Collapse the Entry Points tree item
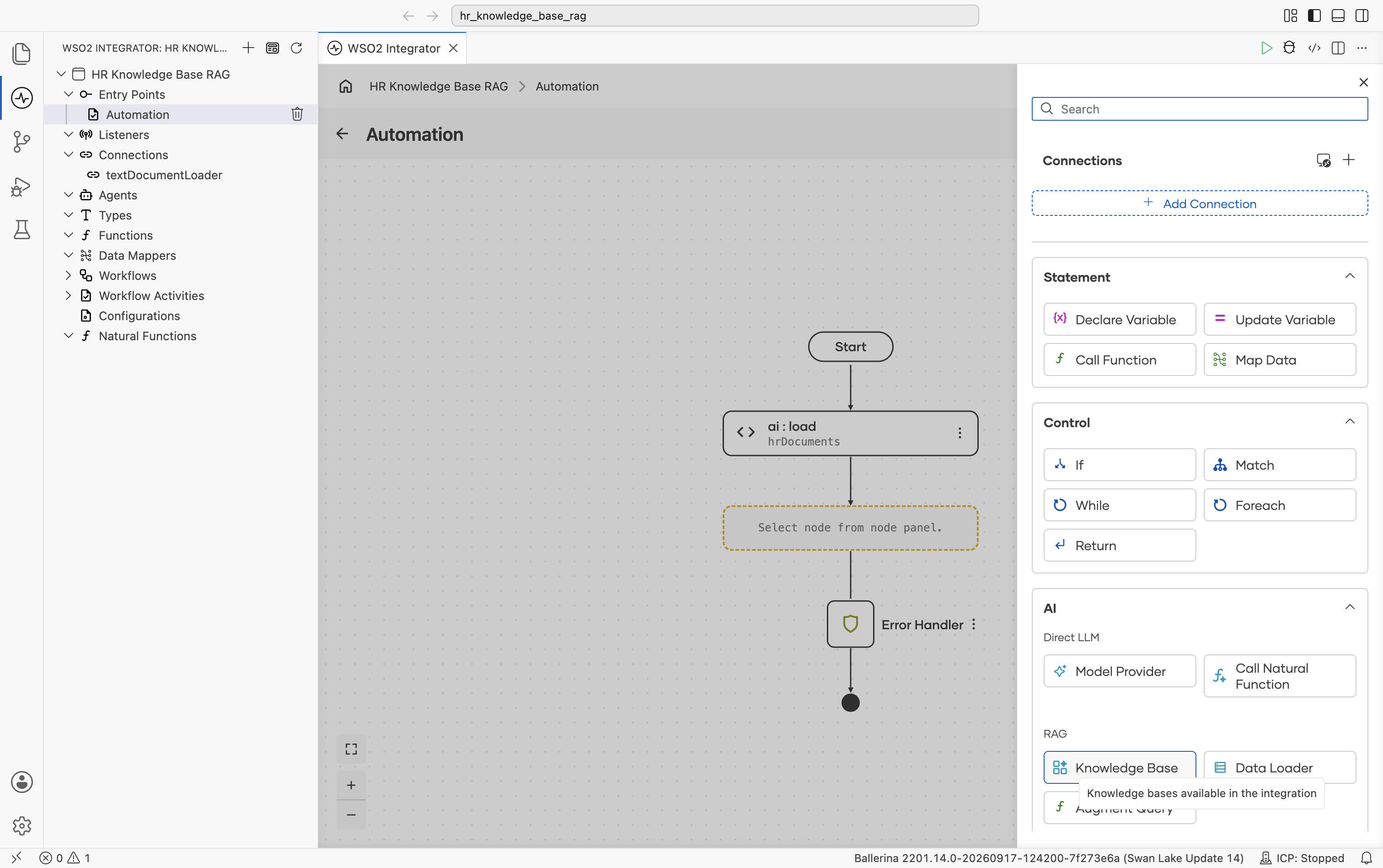Viewport: 1383px width, 868px height. click(68, 94)
